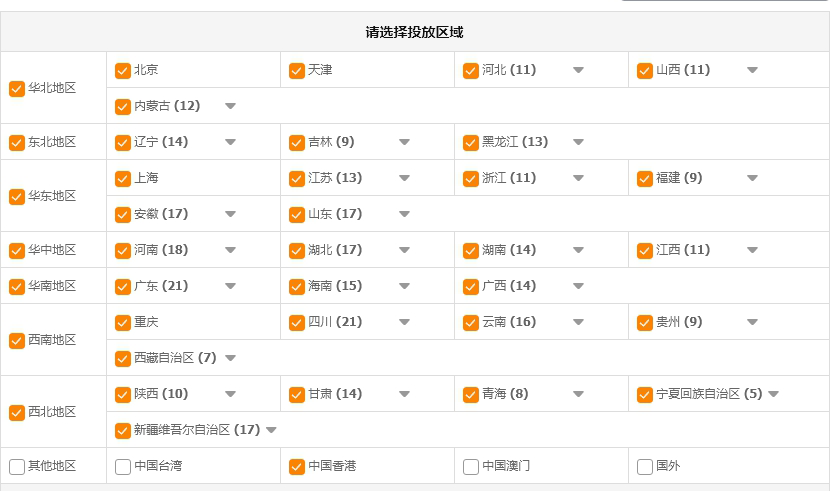Click the 天津 label text
Screen dimensions: 830x491
[320, 71]
